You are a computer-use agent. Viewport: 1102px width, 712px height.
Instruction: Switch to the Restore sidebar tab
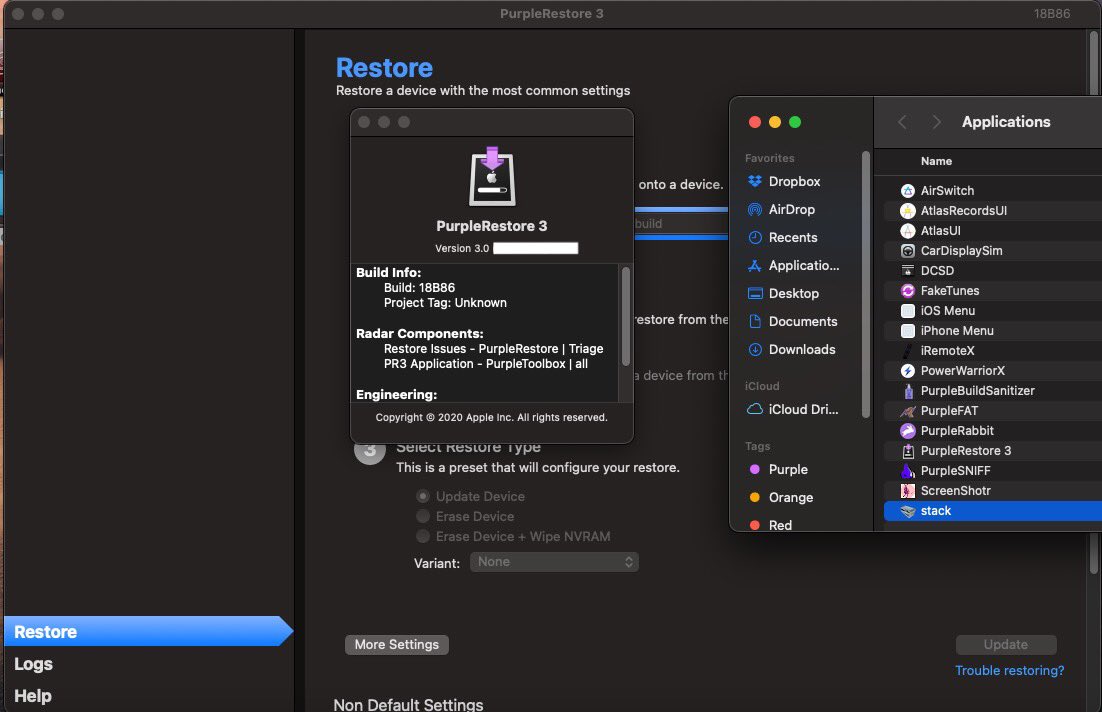(x=148, y=631)
